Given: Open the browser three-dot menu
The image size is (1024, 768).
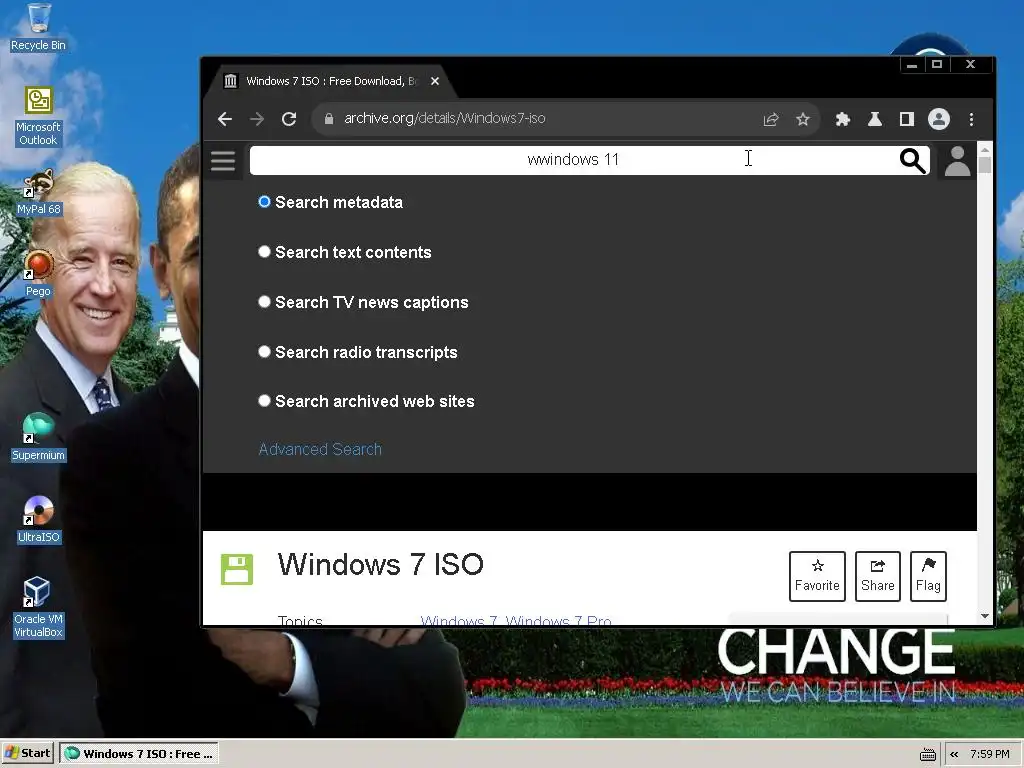Looking at the screenshot, I should pyautogui.click(x=971, y=119).
